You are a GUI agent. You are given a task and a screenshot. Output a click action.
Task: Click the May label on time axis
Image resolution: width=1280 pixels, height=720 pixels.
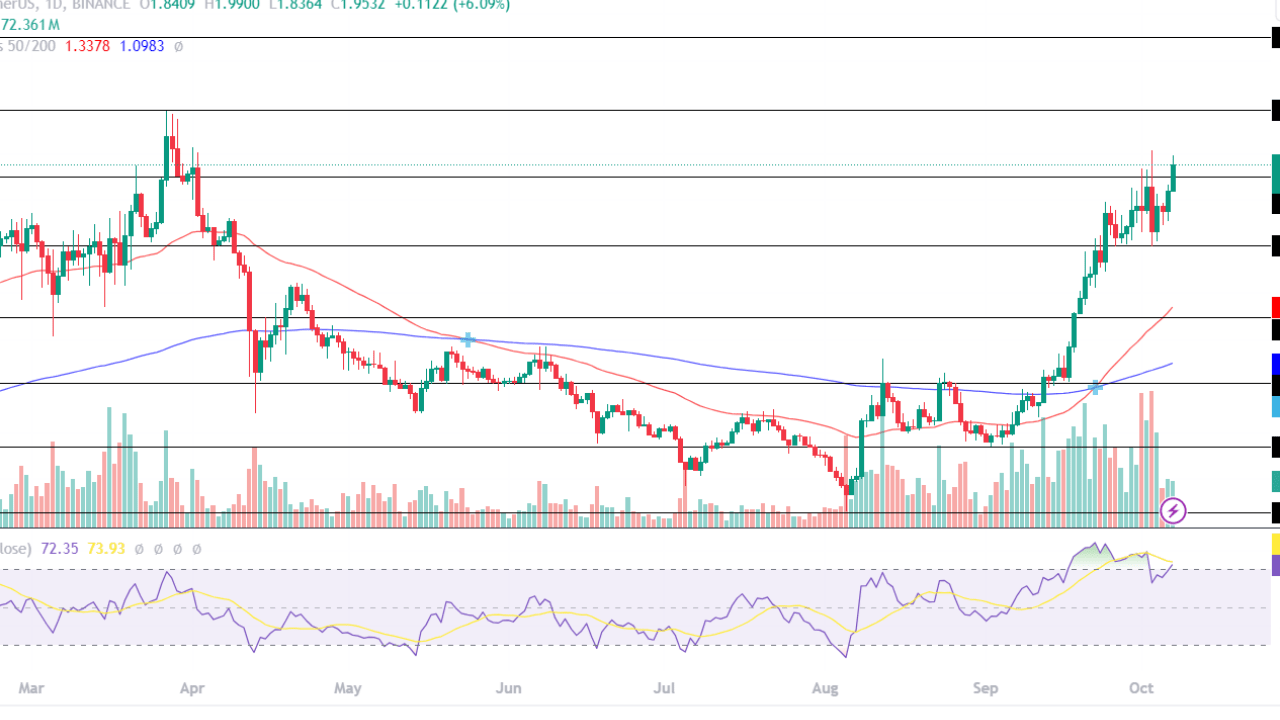[347, 688]
